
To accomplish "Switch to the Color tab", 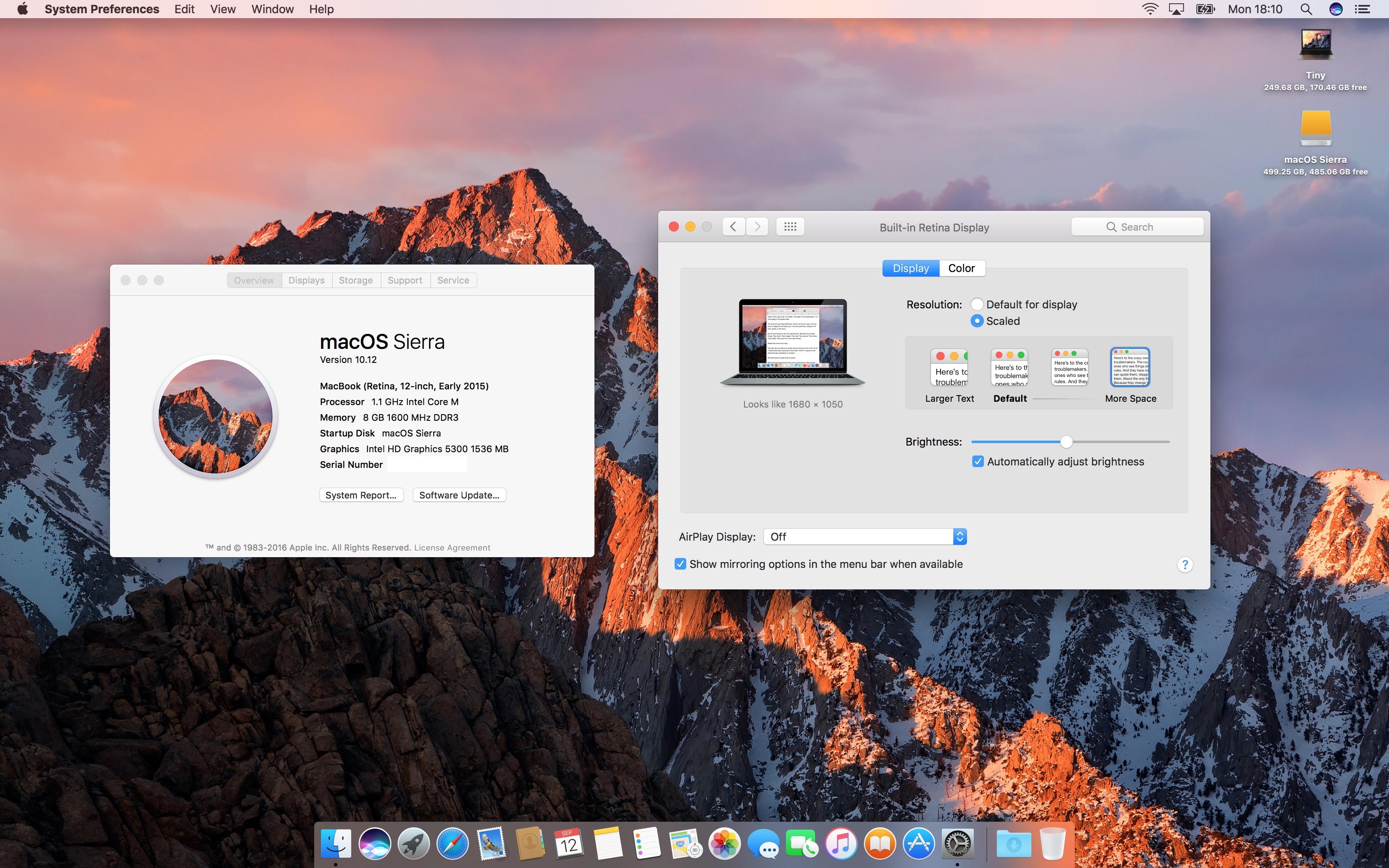I will coord(962,268).
